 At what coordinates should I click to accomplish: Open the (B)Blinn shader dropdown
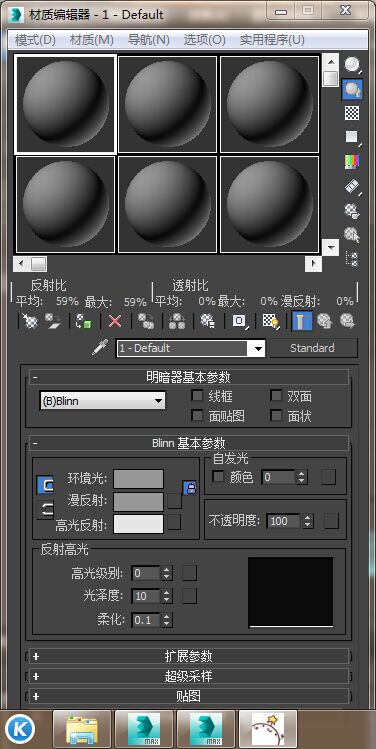click(103, 401)
